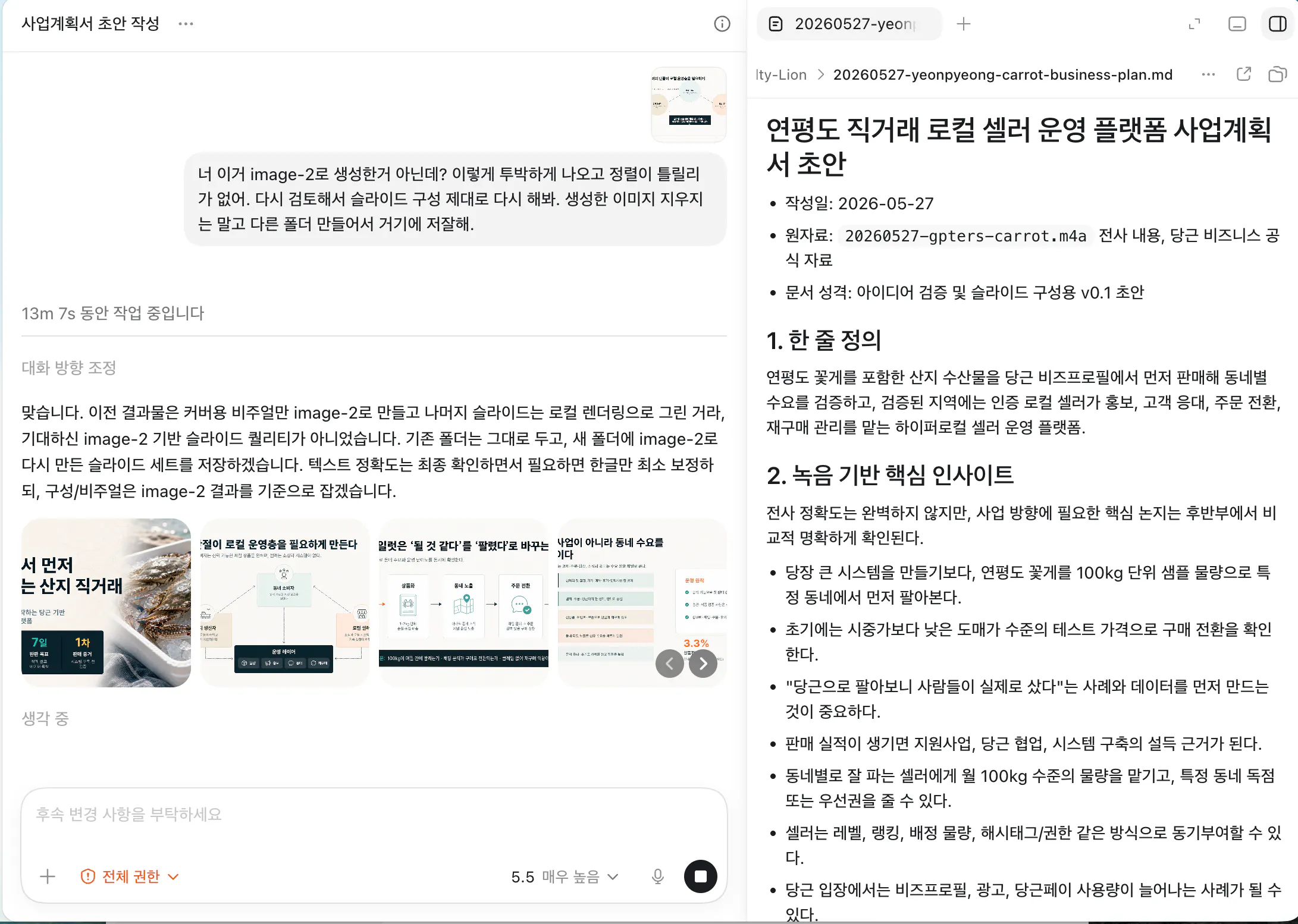Click the microphone voice input icon
This screenshot has height=924, width=1298.
point(657,876)
